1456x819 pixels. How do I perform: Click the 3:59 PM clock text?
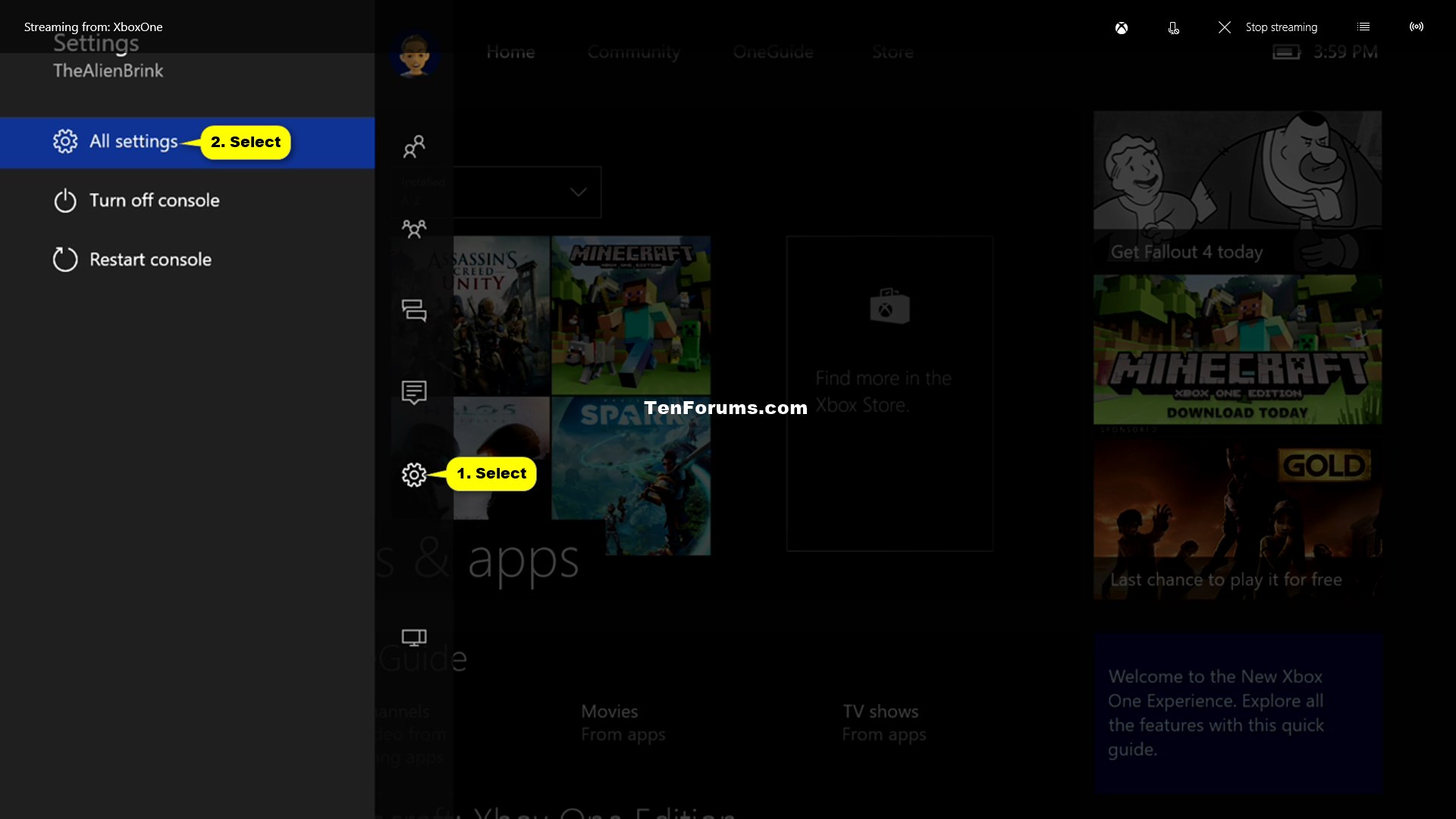coord(1345,52)
